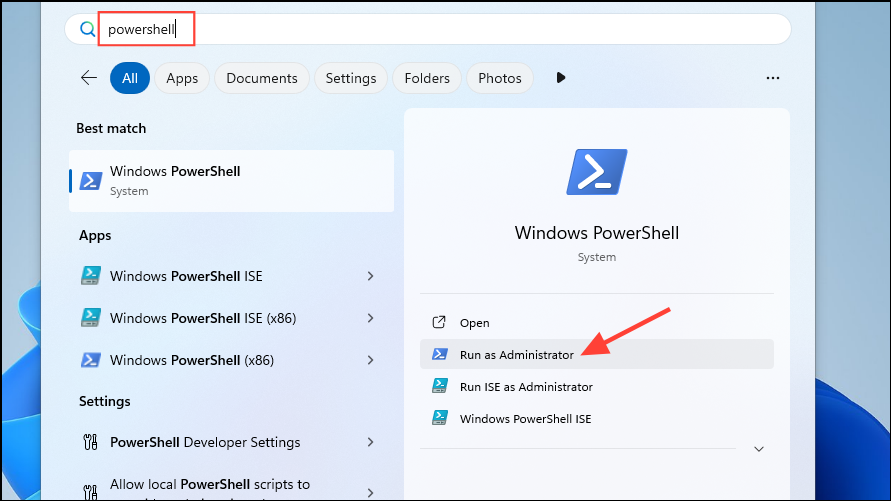
Task: Open Windows PowerShell best match result
Action: 231,181
